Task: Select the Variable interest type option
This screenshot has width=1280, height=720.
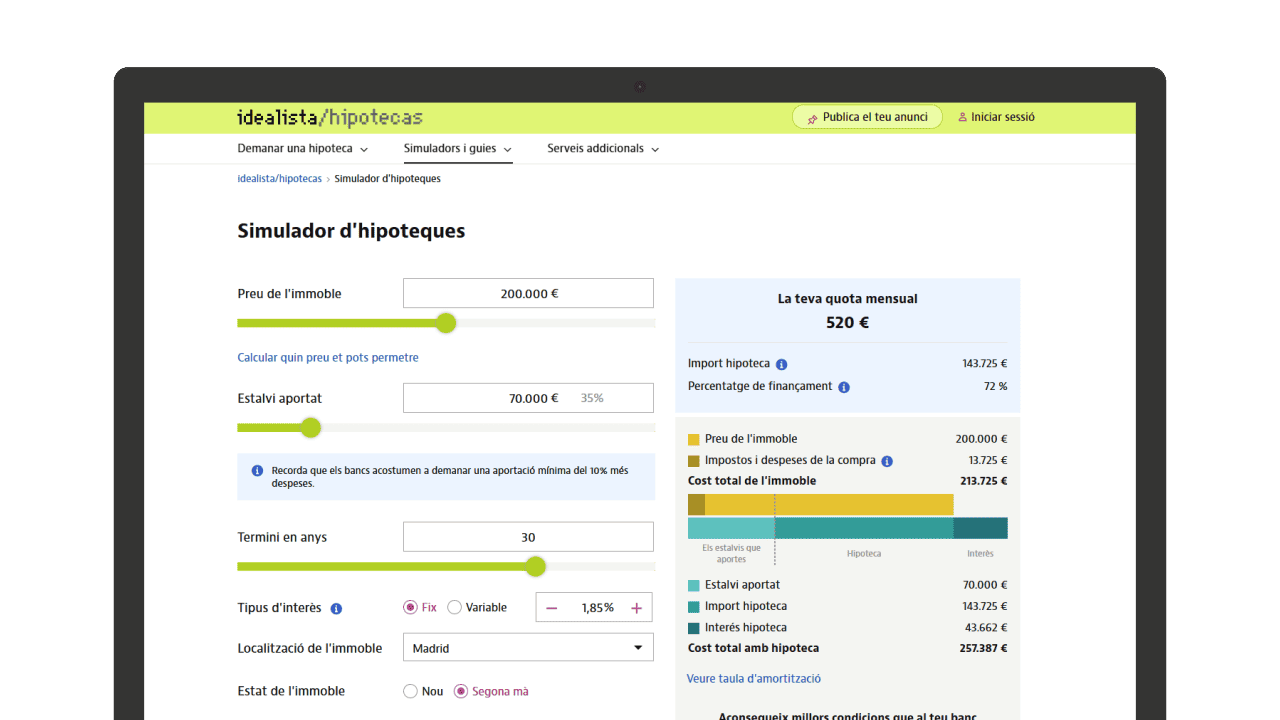Action: coord(455,607)
